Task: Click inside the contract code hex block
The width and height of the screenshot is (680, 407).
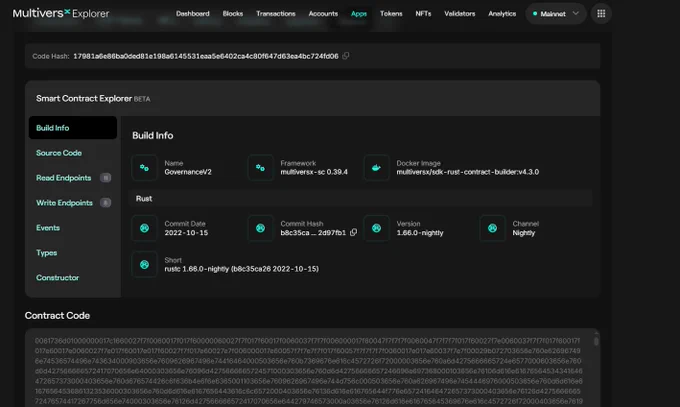Action: [309, 369]
